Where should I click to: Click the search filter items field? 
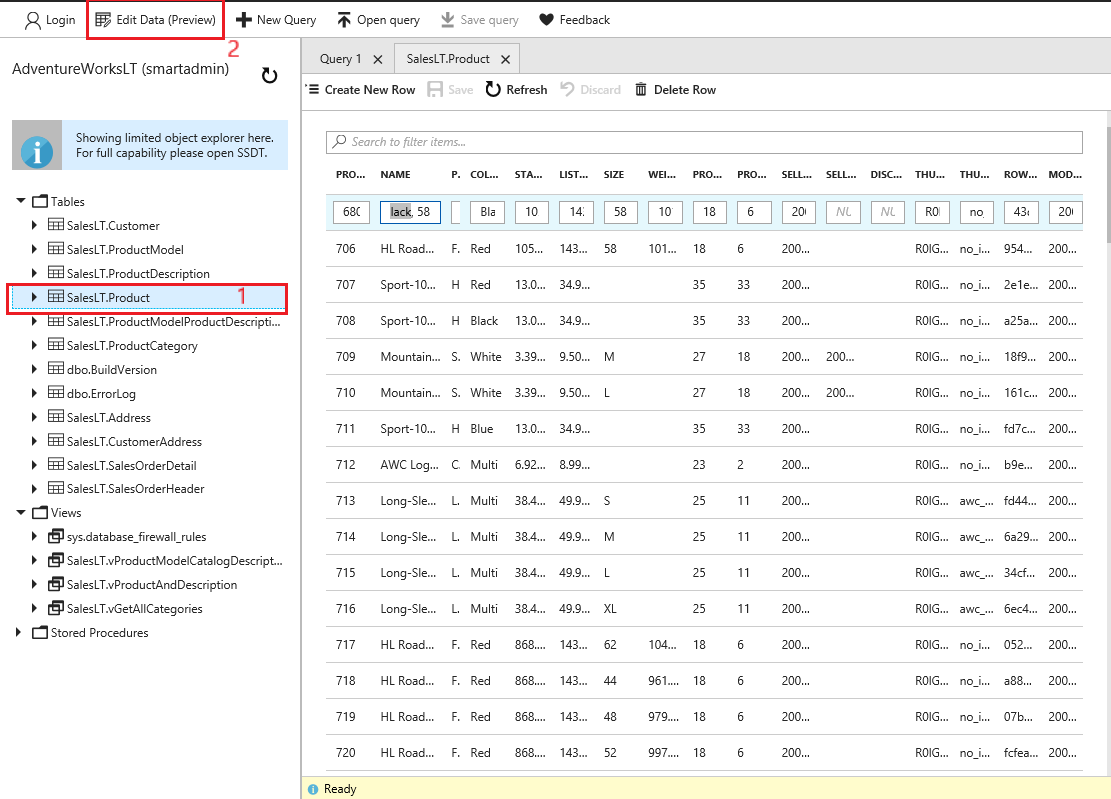(x=704, y=142)
